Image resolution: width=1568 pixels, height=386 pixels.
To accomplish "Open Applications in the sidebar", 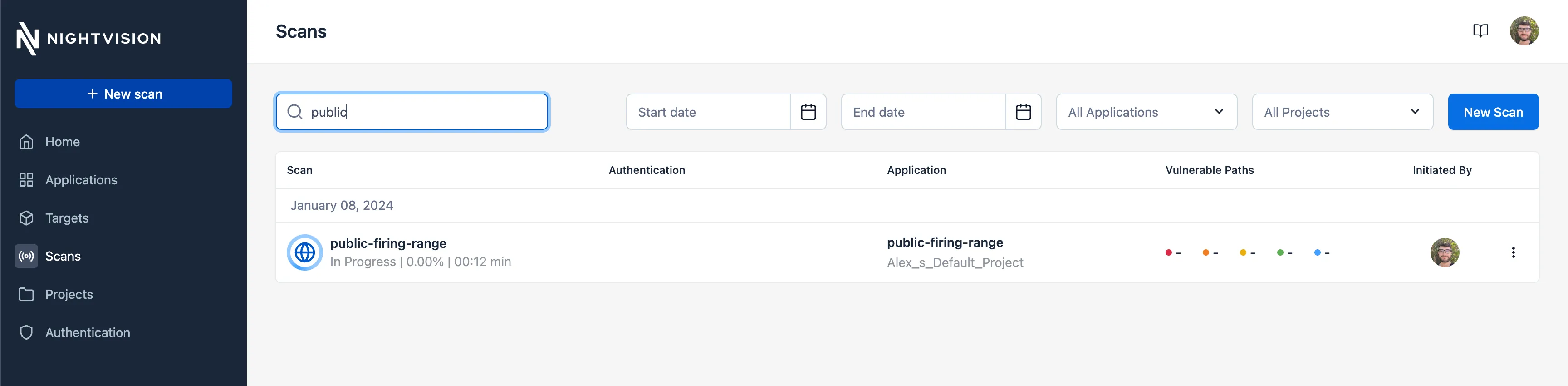I will point(123,180).
